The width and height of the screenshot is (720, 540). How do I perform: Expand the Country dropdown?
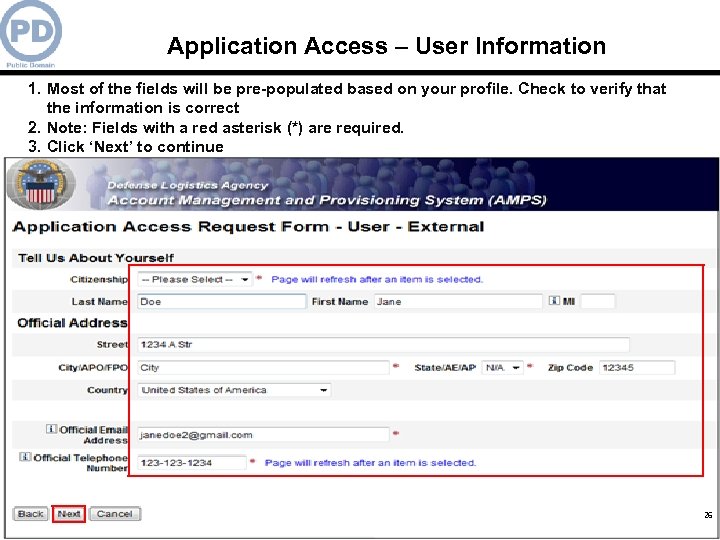pyautogui.click(x=234, y=390)
